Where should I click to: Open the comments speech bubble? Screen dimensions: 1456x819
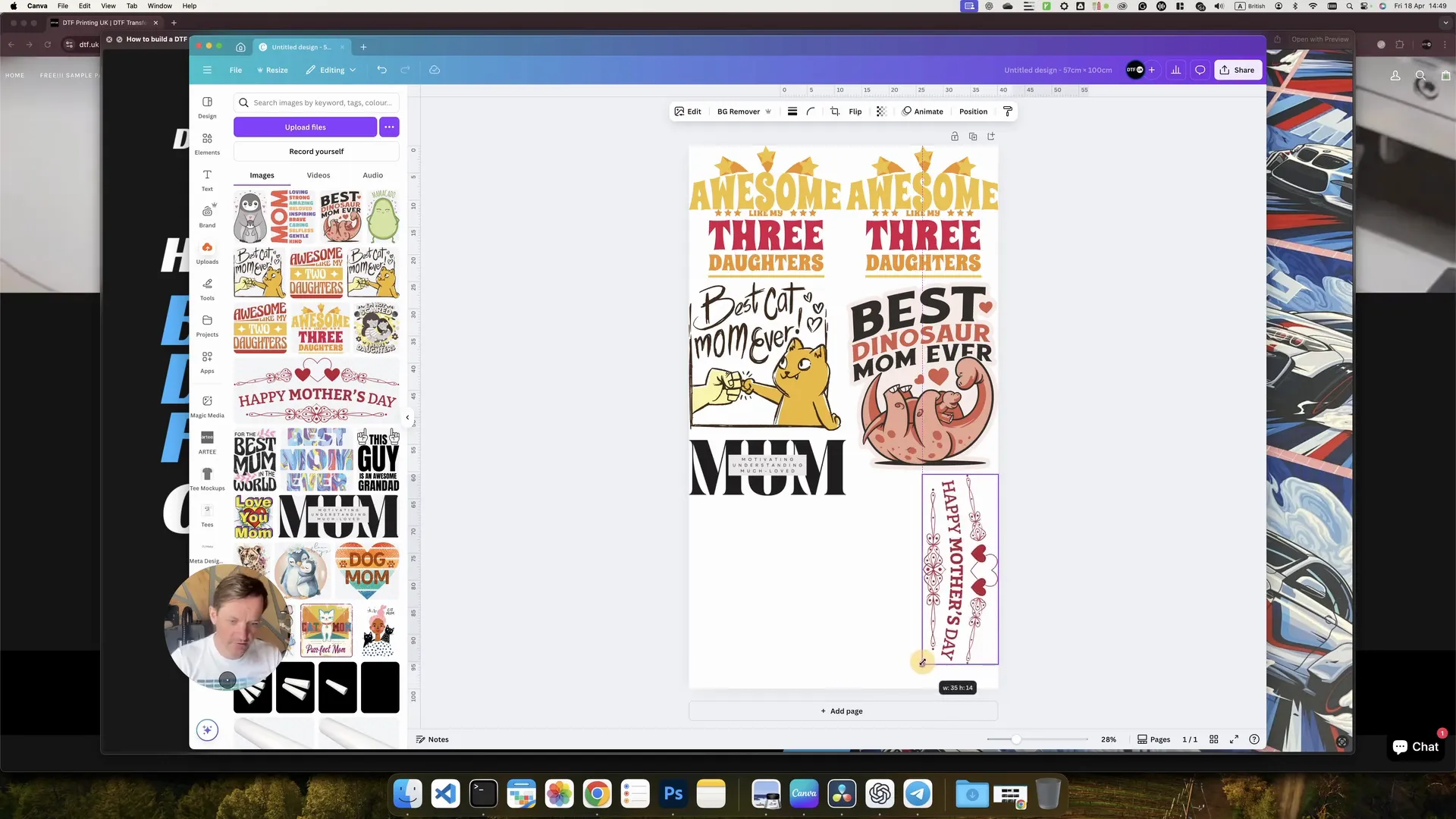tap(1200, 70)
